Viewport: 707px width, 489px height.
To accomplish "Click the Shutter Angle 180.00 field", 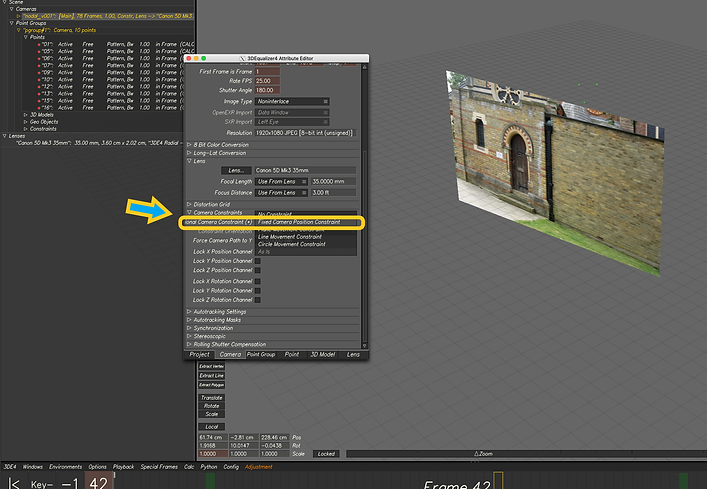I will [267, 90].
